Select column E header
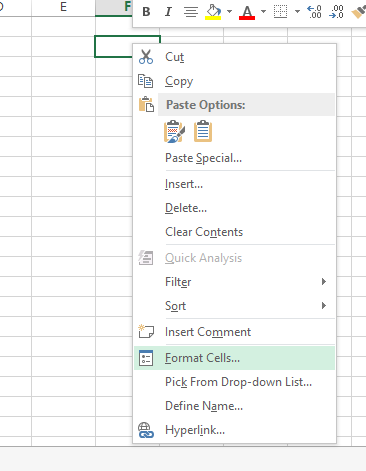 coord(63,8)
